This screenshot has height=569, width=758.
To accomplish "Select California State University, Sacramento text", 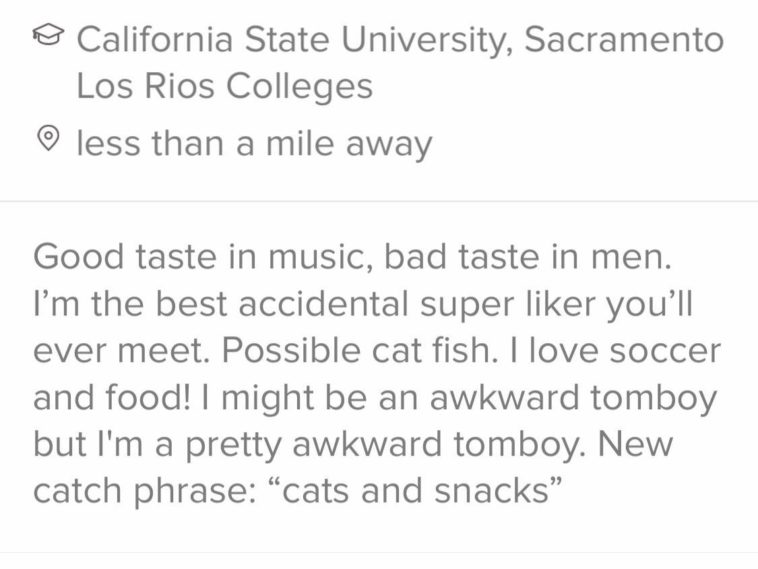I will [x=399, y=39].
